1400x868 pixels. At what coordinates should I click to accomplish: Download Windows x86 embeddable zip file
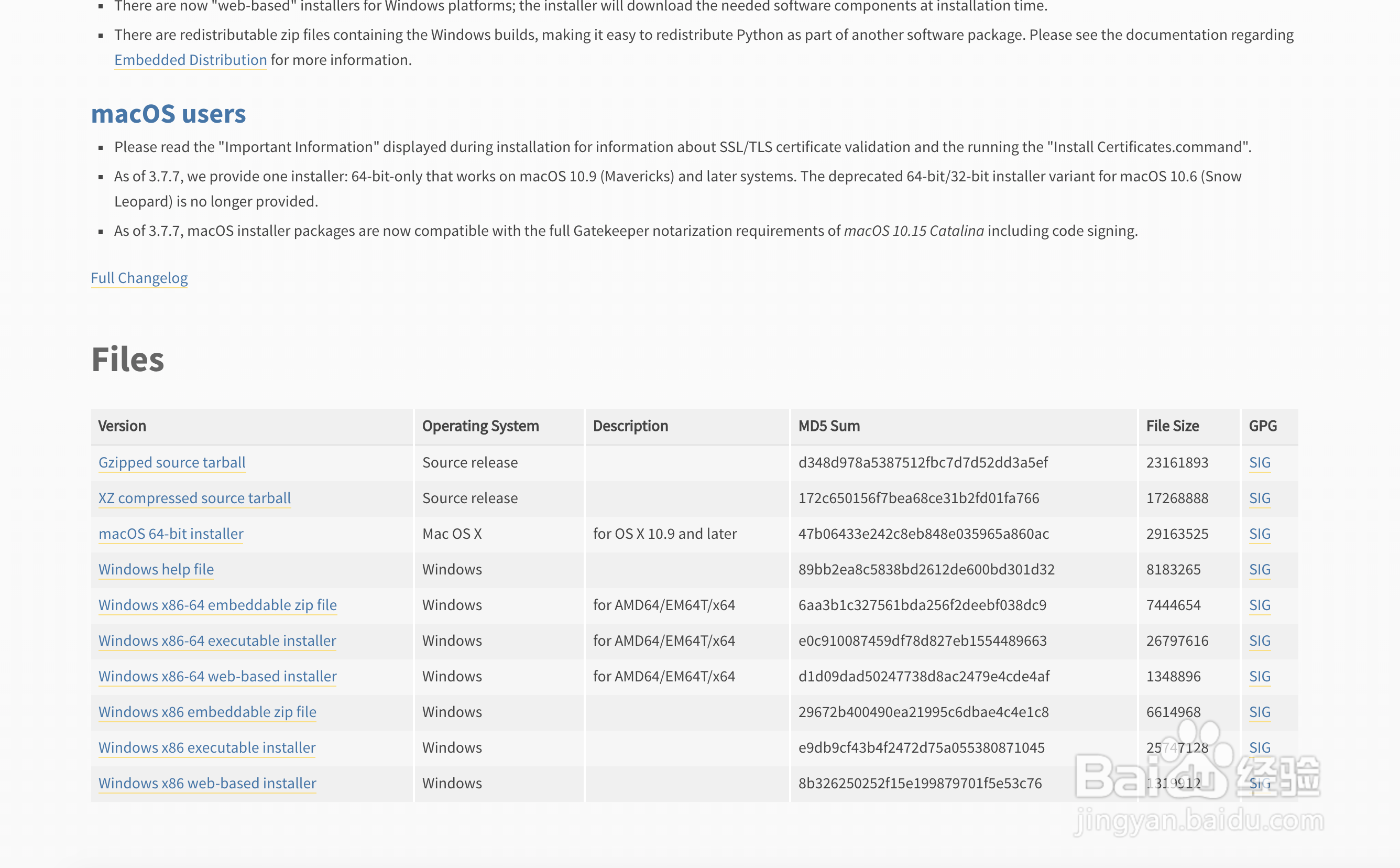click(206, 711)
